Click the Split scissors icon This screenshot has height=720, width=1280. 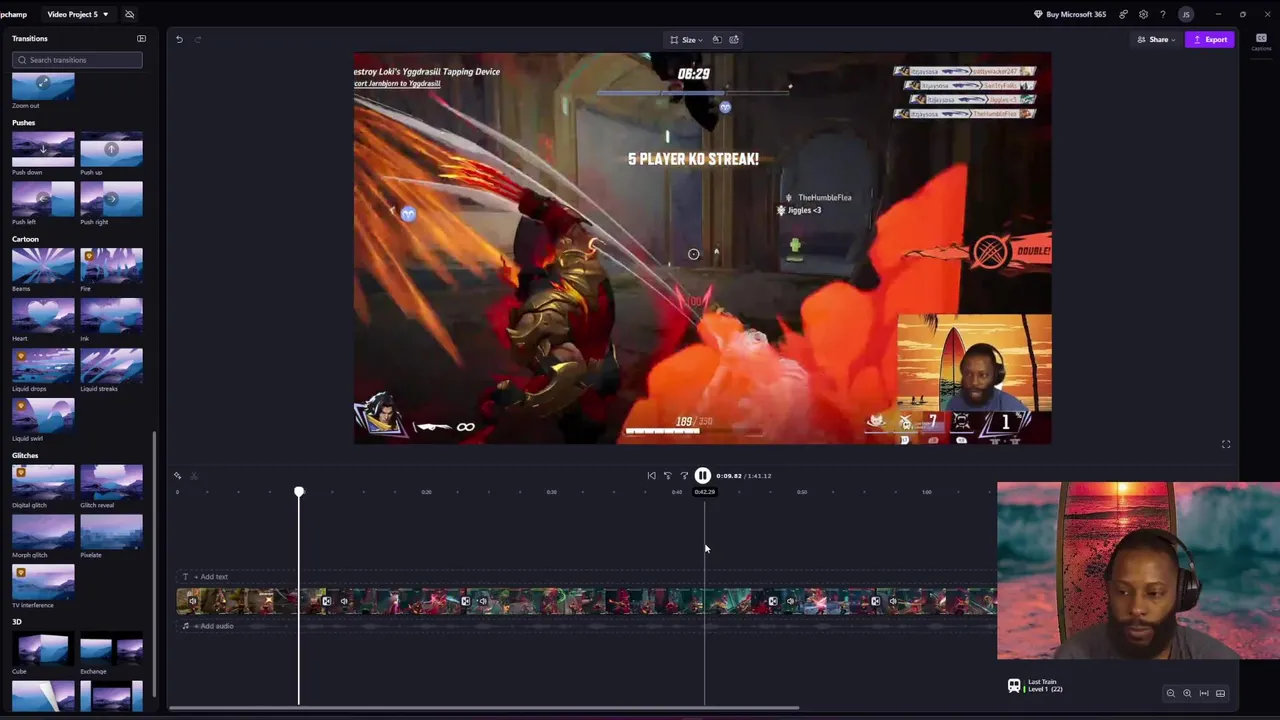[194, 476]
